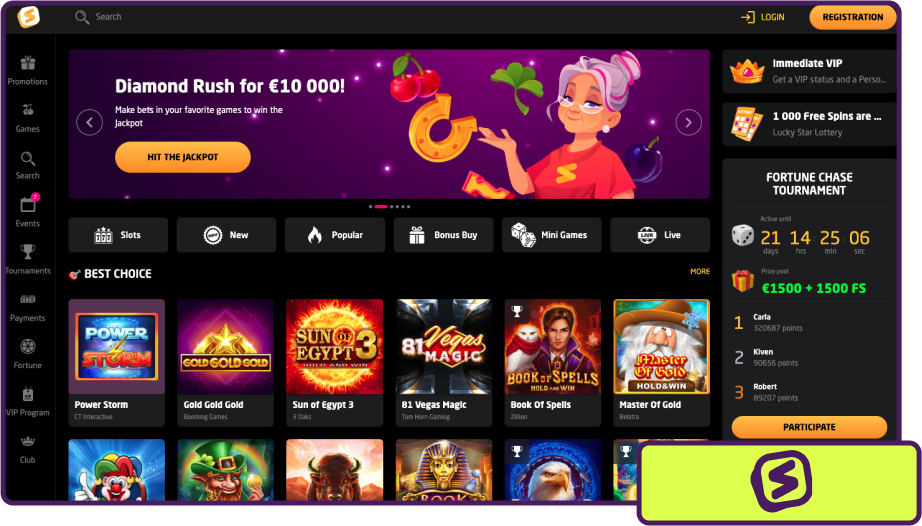Select the active carousel pagination dot
The width and height of the screenshot is (922, 526).
coord(381,207)
